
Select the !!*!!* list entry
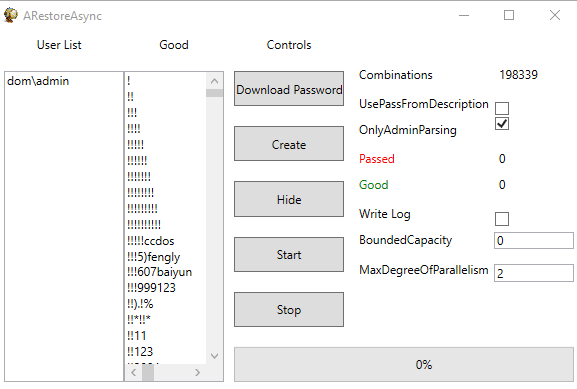[x=139, y=319]
